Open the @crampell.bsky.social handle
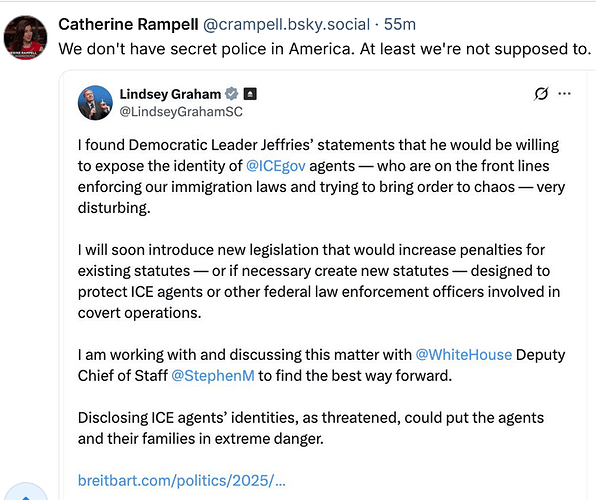This screenshot has width=596, height=500. coord(286,24)
